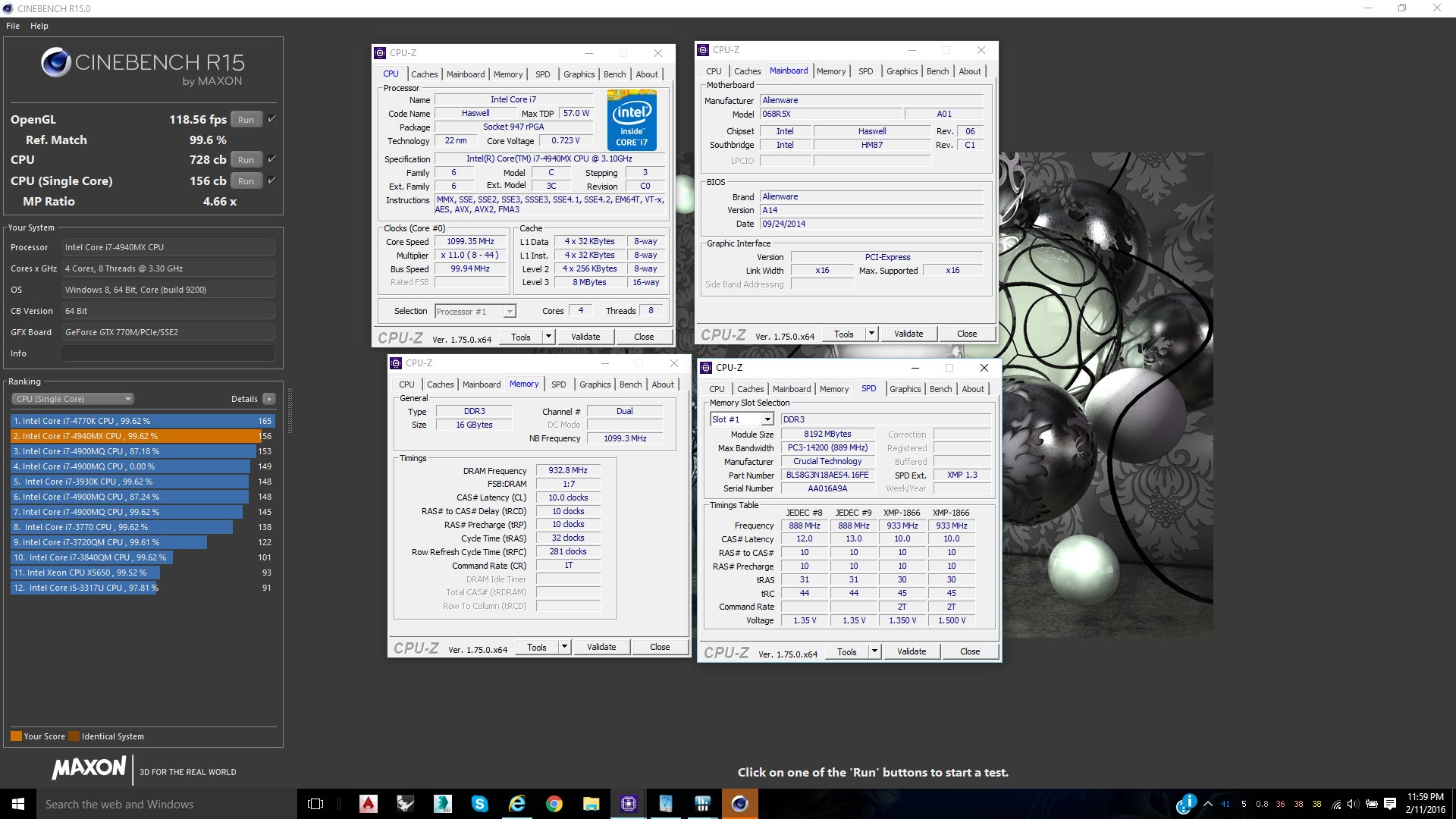Image resolution: width=1456 pixels, height=819 pixels.
Task: Open the Details arrow in Ranking panel
Action: coord(269,399)
